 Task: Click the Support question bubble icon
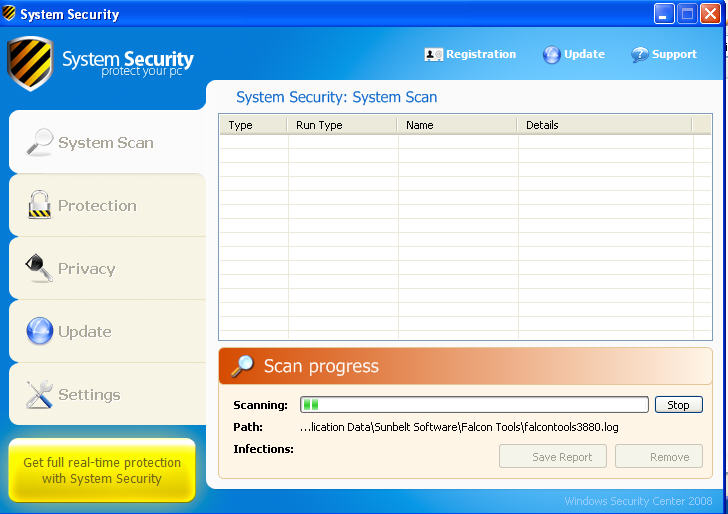(x=639, y=55)
